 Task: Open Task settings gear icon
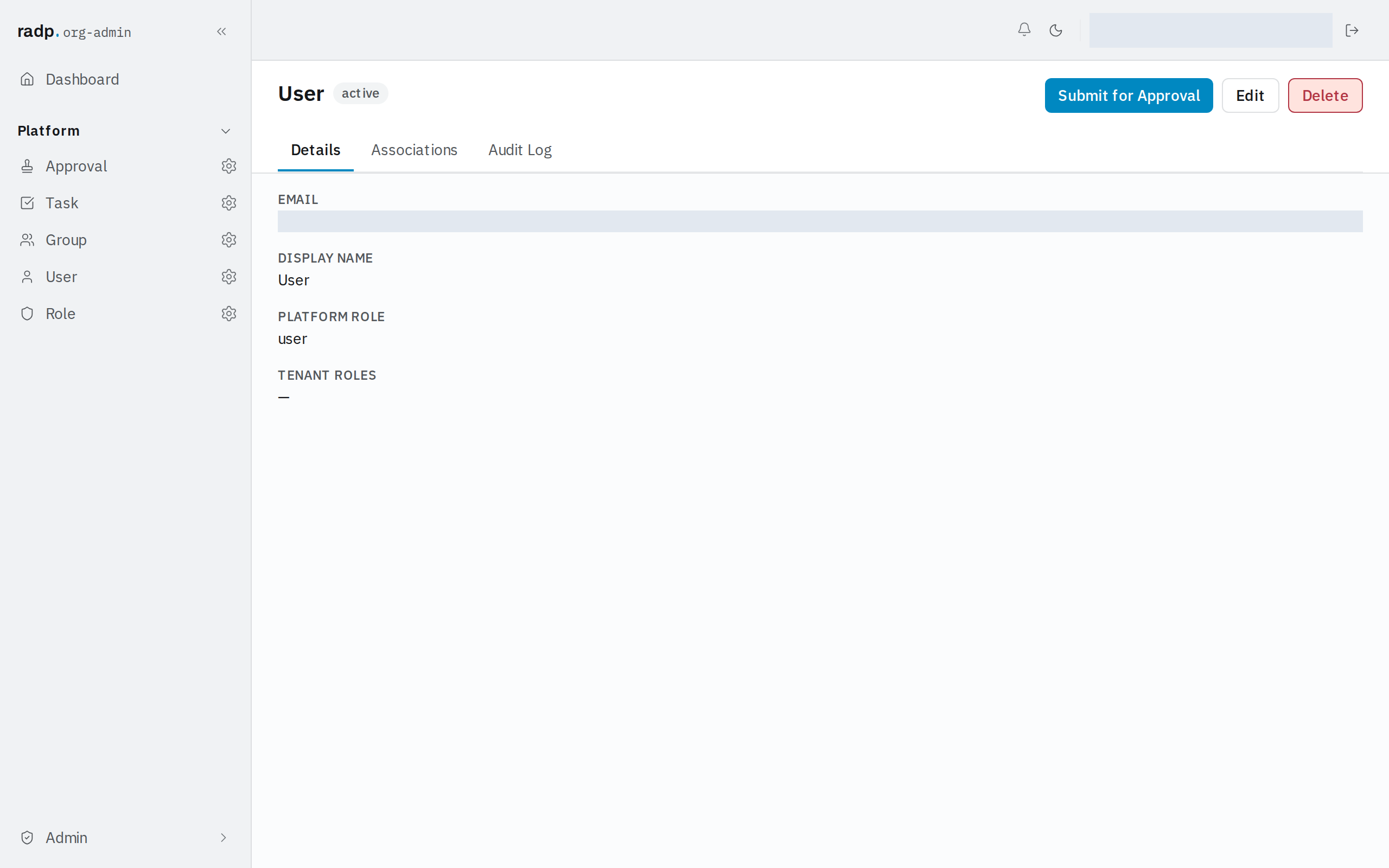coord(229,203)
